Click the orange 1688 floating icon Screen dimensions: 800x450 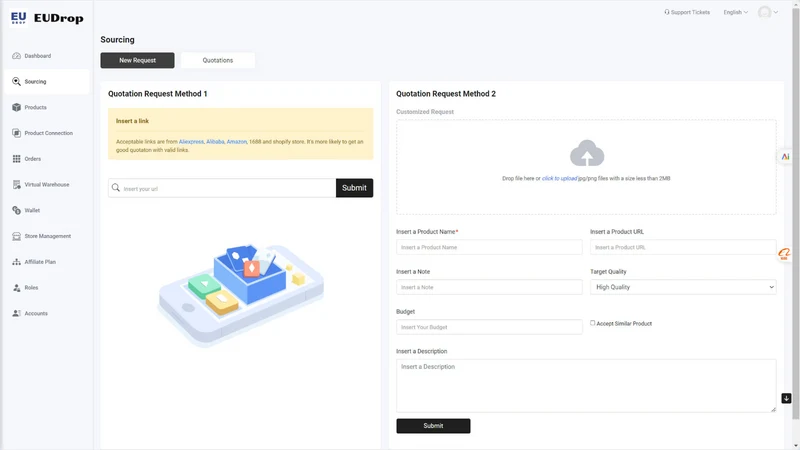click(x=784, y=254)
